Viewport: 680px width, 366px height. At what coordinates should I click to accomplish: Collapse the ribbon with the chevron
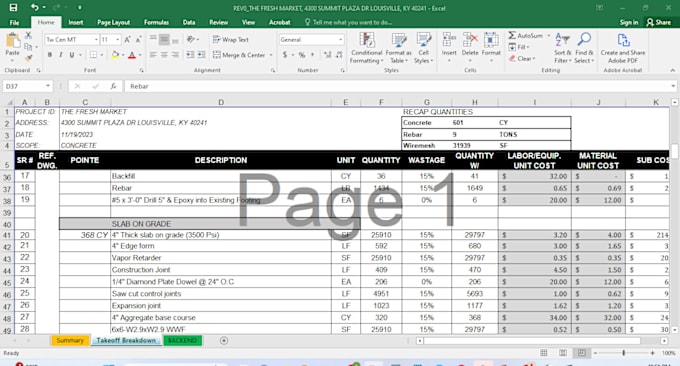pyautogui.click(x=672, y=70)
